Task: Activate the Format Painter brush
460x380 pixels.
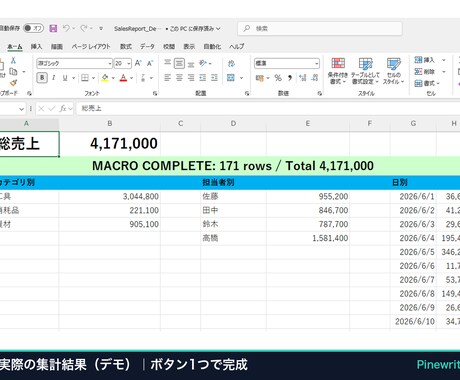Action: [13, 82]
